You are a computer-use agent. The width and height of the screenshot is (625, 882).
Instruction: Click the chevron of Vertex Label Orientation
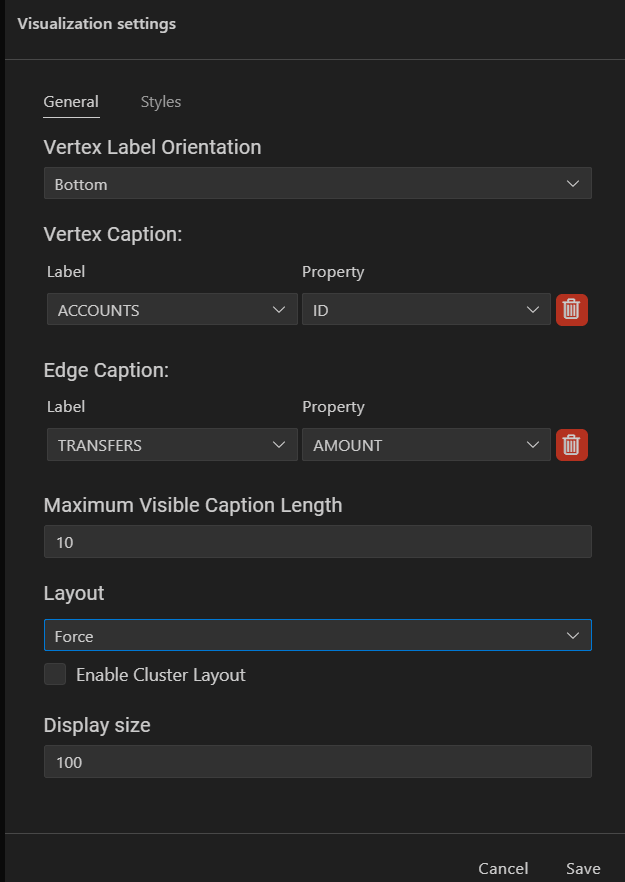point(573,184)
